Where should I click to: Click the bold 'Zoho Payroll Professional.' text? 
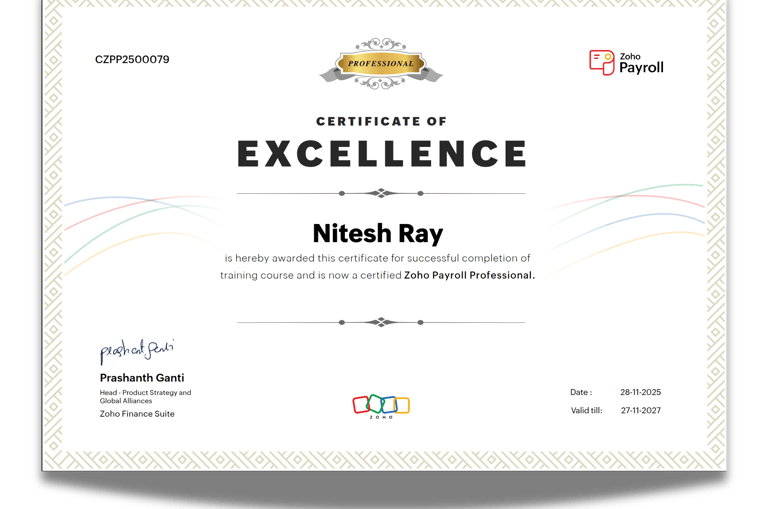pyautogui.click(x=469, y=275)
